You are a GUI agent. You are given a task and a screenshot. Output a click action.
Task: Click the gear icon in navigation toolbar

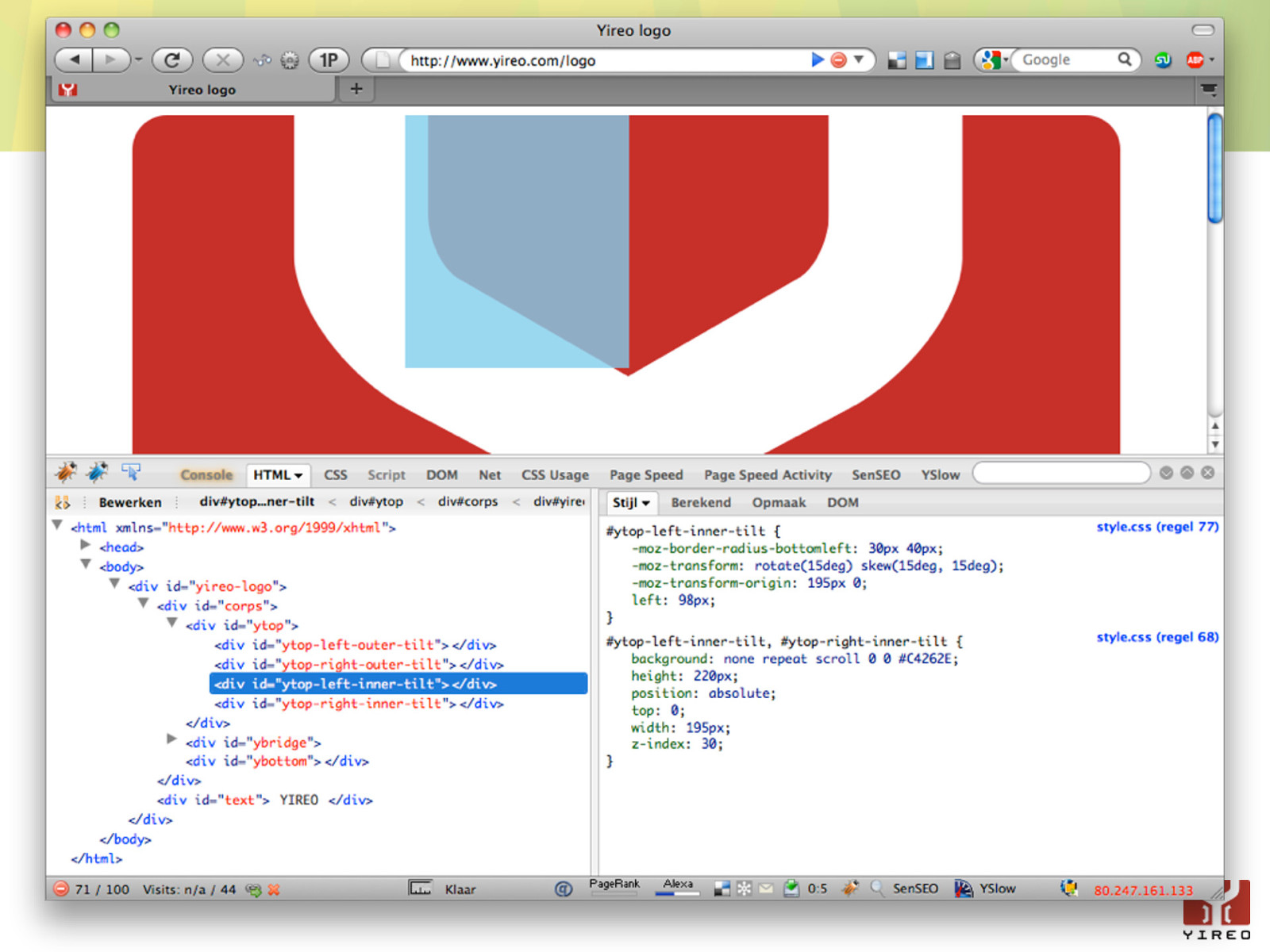pyautogui.click(x=290, y=60)
